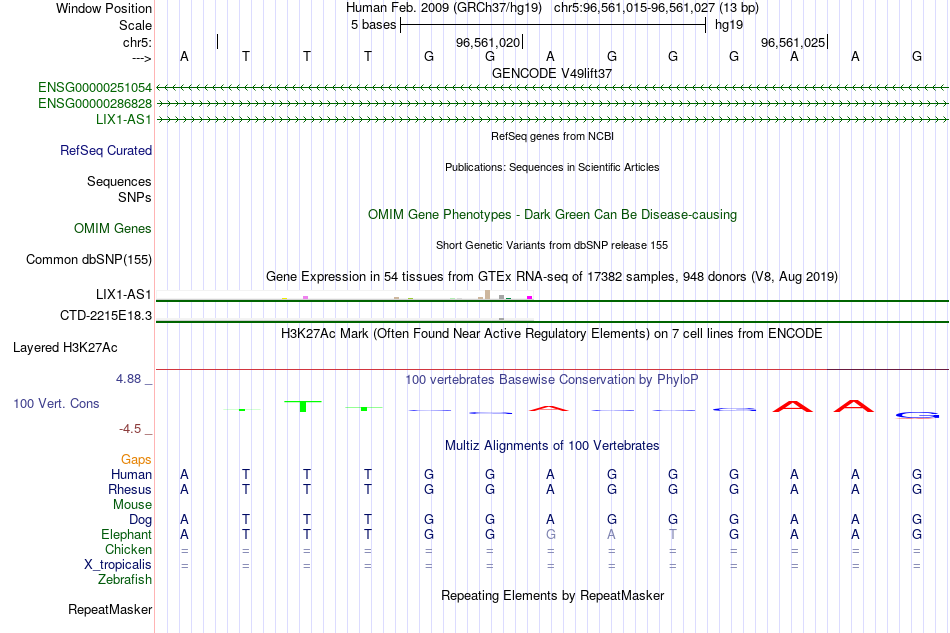Click the 96,561,025 ruler coordinate
The width and height of the screenshot is (950, 633).
(793, 42)
